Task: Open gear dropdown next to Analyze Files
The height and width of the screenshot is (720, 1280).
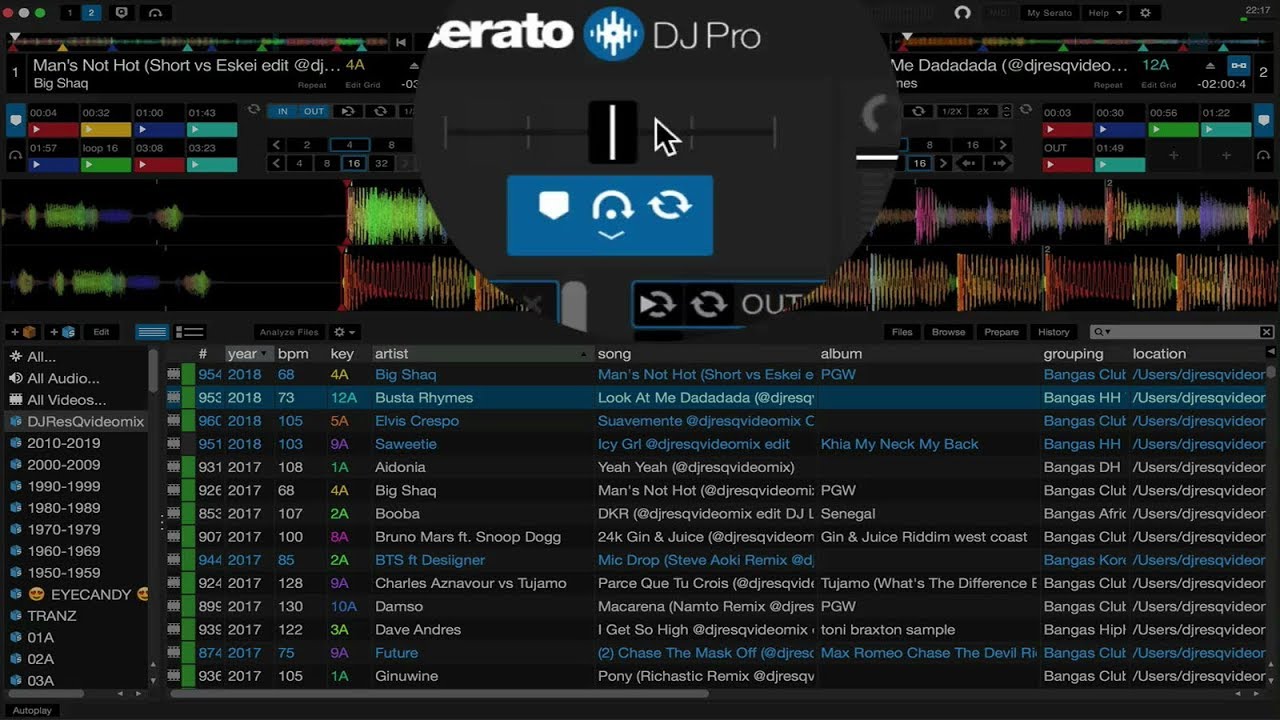Action: (x=345, y=332)
